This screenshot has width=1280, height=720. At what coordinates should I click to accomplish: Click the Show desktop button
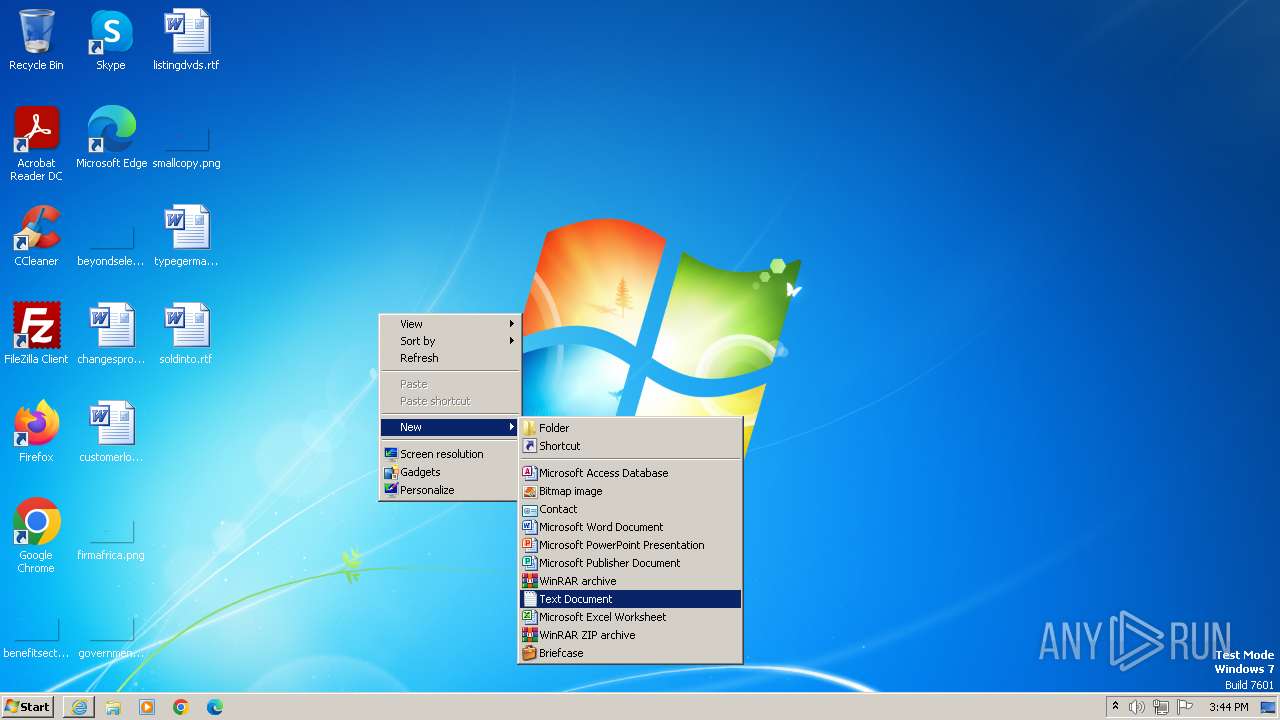tap(1270, 707)
